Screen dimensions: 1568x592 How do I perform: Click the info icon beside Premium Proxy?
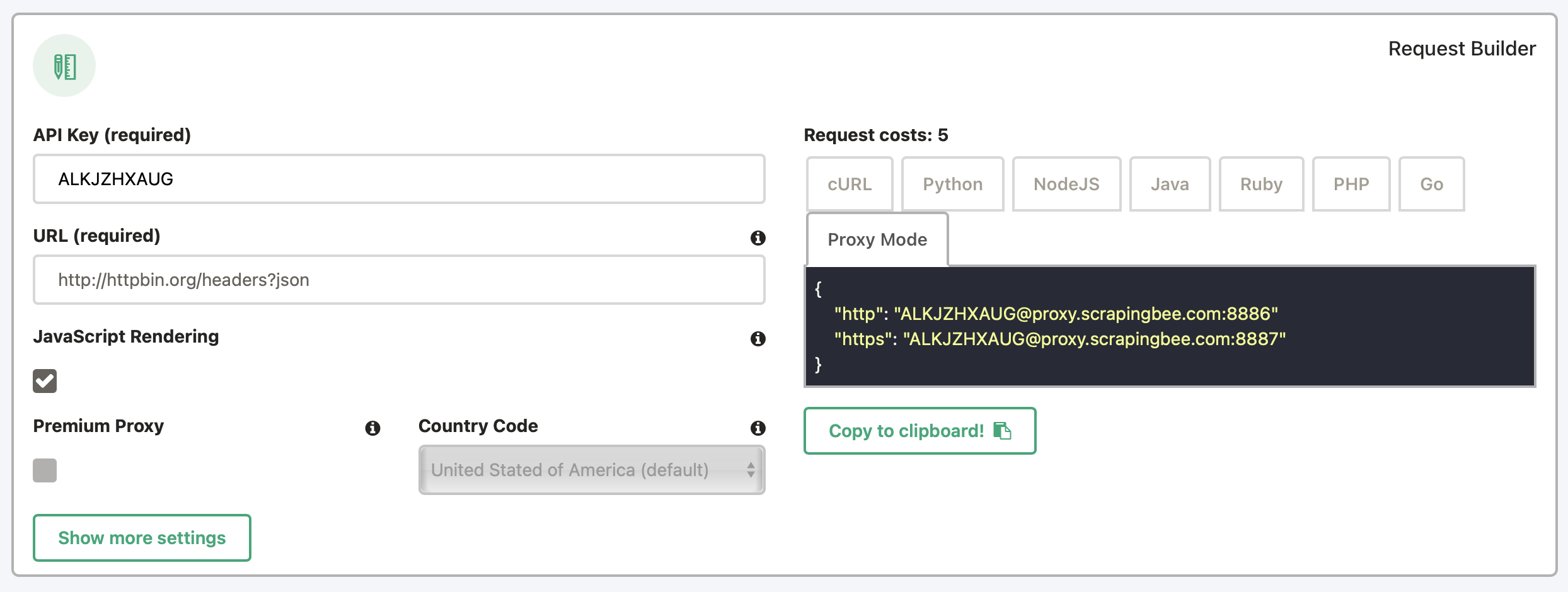(x=373, y=429)
